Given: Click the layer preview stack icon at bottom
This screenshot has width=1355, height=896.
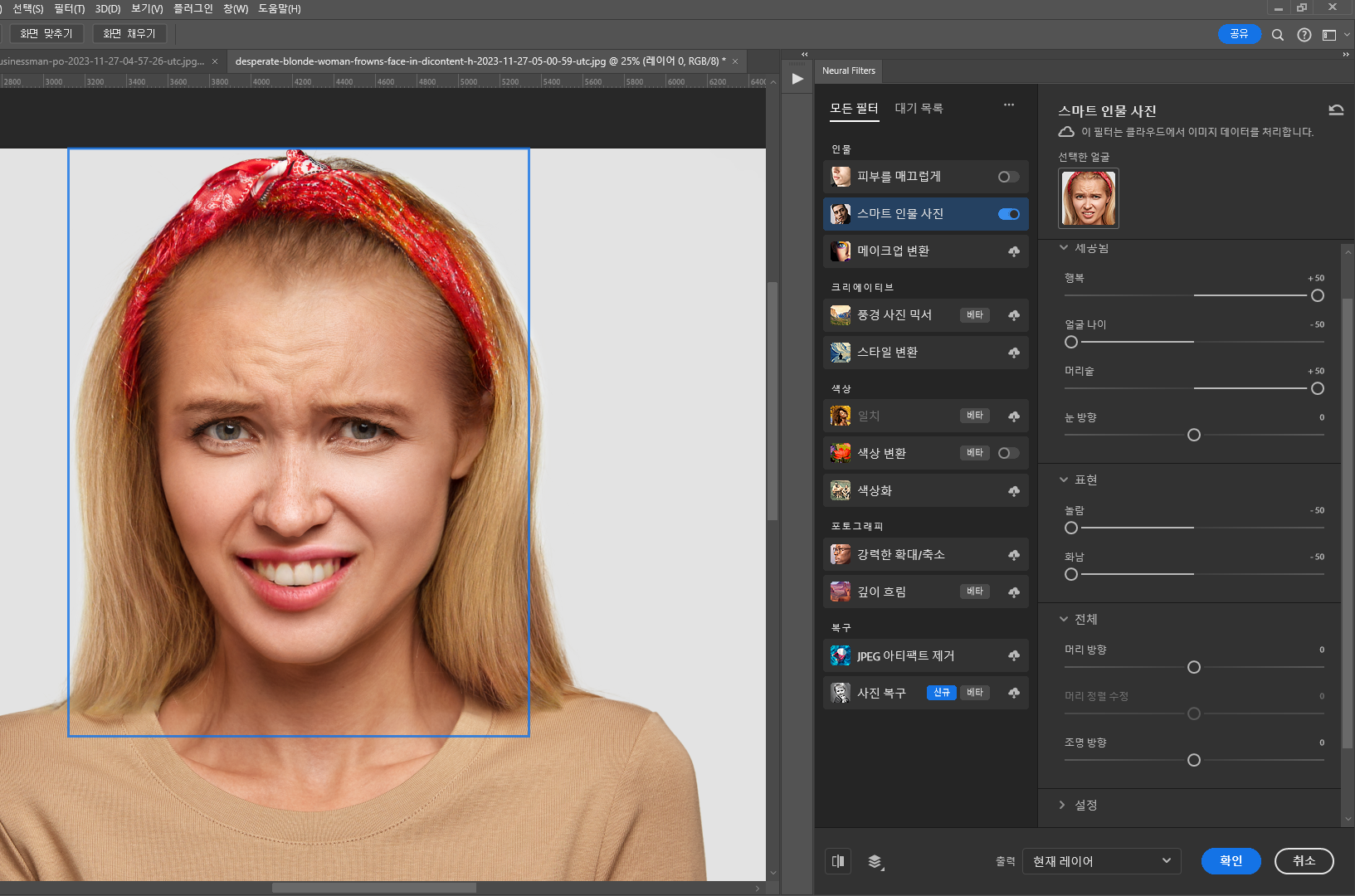Looking at the screenshot, I should (875, 862).
